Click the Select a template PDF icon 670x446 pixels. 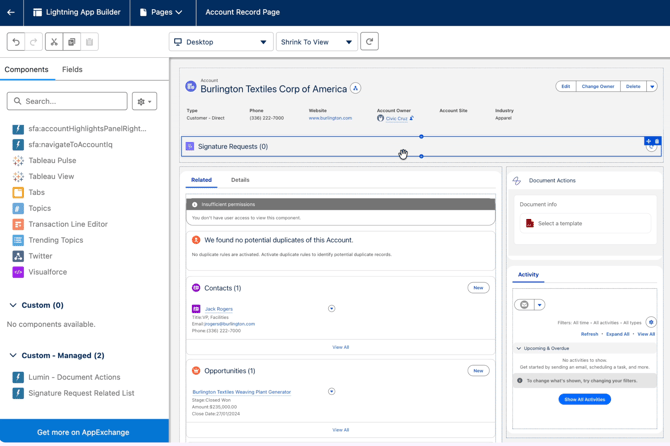pos(530,223)
